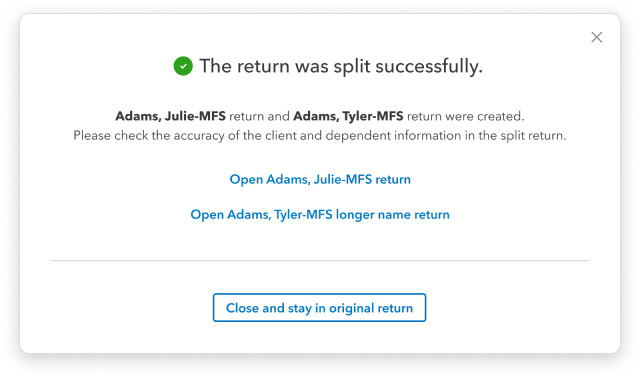Click 'The return' at the heading start
The width and height of the screenshot is (640, 377).
click(x=244, y=66)
